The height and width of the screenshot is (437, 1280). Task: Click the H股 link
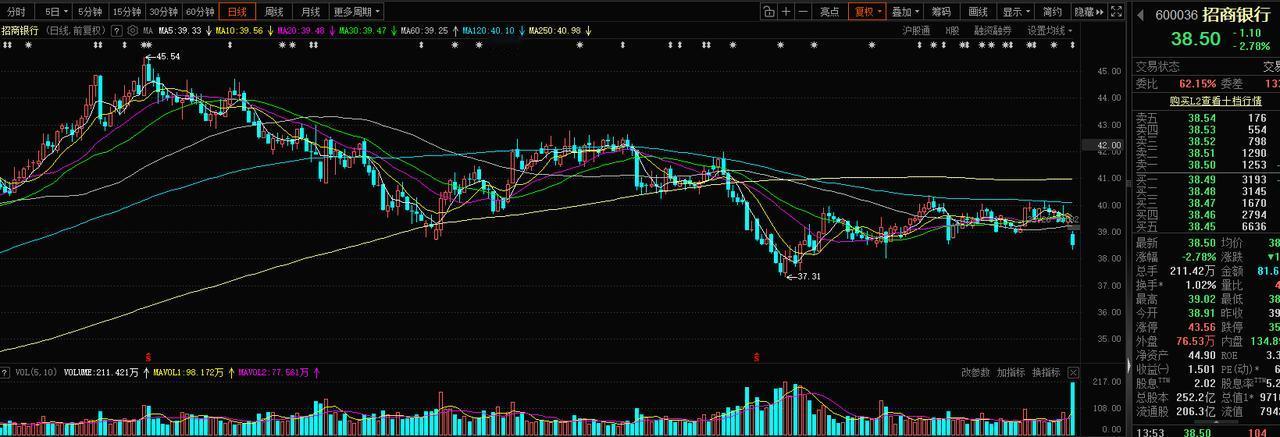click(x=952, y=31)
